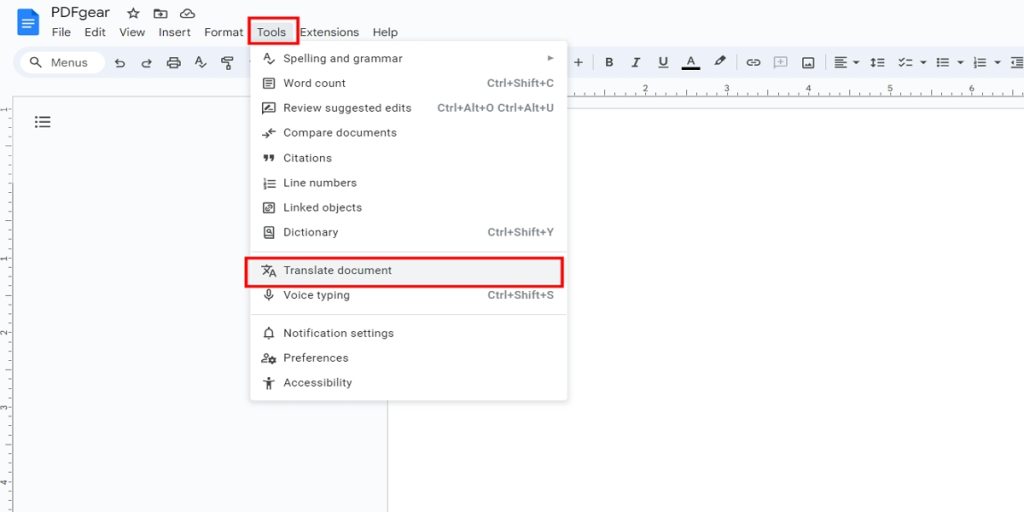Select Compare documents

pyautogui.click(x=409, y=133)
